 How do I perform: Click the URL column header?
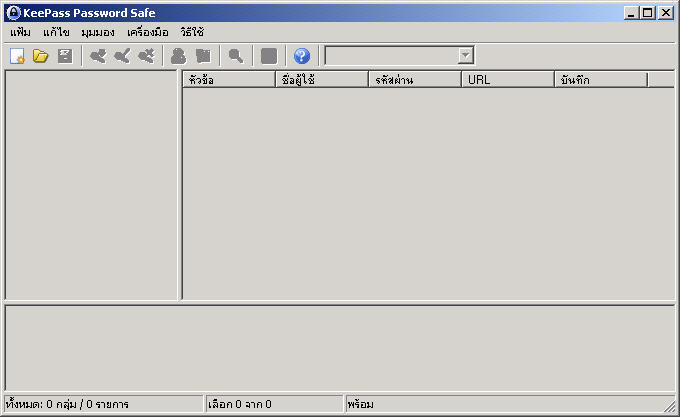507,80
